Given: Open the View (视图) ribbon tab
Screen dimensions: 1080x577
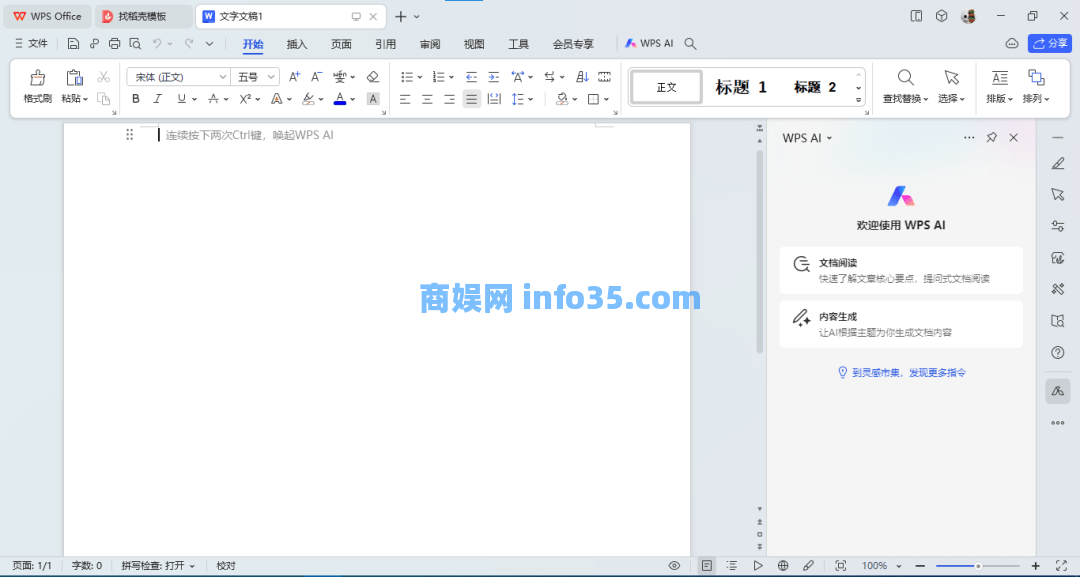Looking at the screenshot, I should point(474,44).
